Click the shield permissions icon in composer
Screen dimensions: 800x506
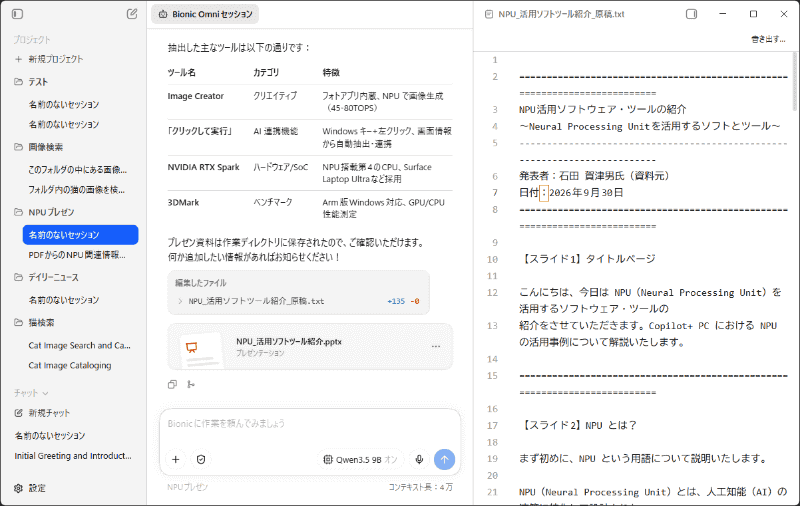click(201, 460)
